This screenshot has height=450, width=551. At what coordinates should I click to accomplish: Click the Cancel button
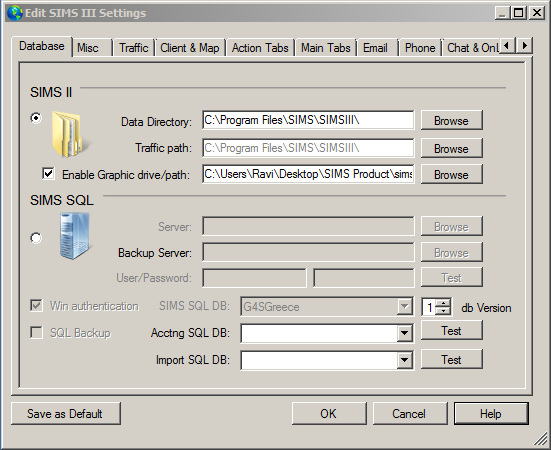(x=410, y=413)
